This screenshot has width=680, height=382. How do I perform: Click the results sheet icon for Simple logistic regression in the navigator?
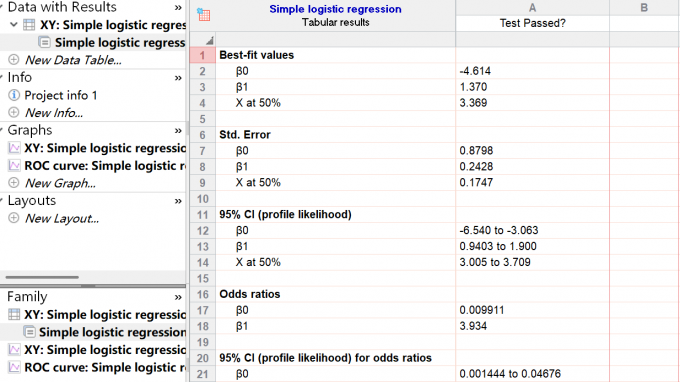tap(44, 42)
